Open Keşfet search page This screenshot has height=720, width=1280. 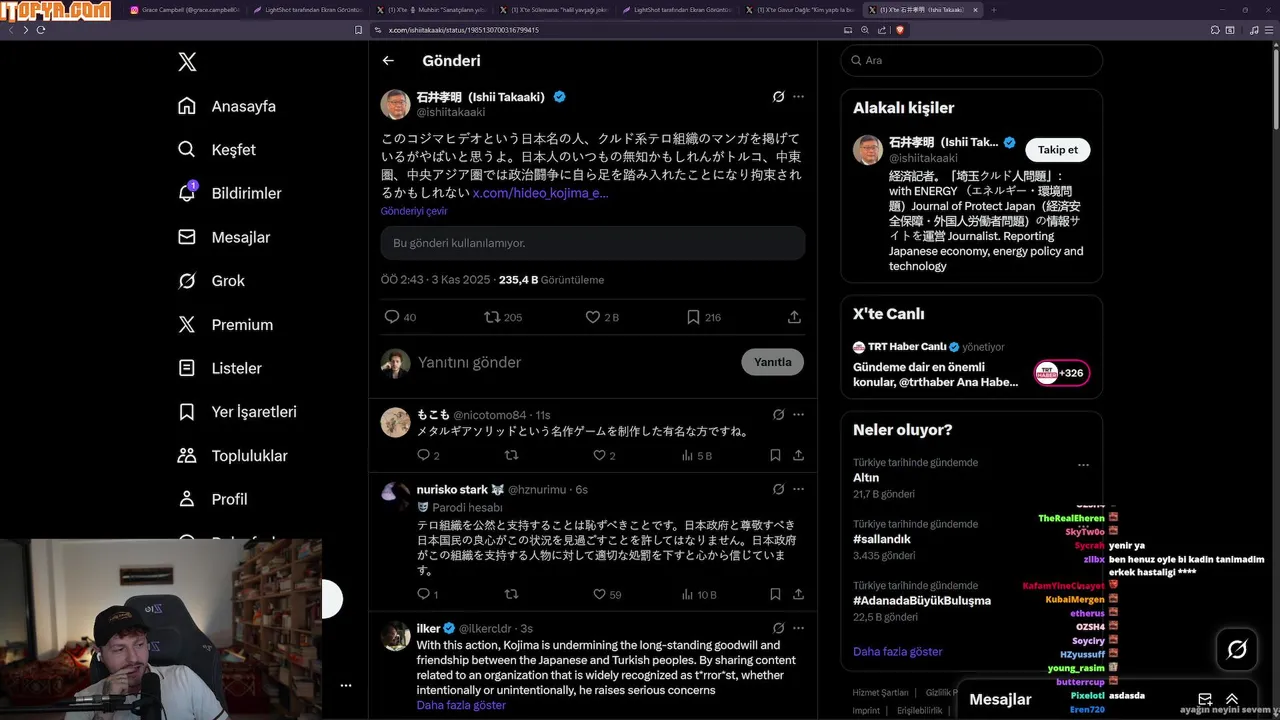[217, 150]
